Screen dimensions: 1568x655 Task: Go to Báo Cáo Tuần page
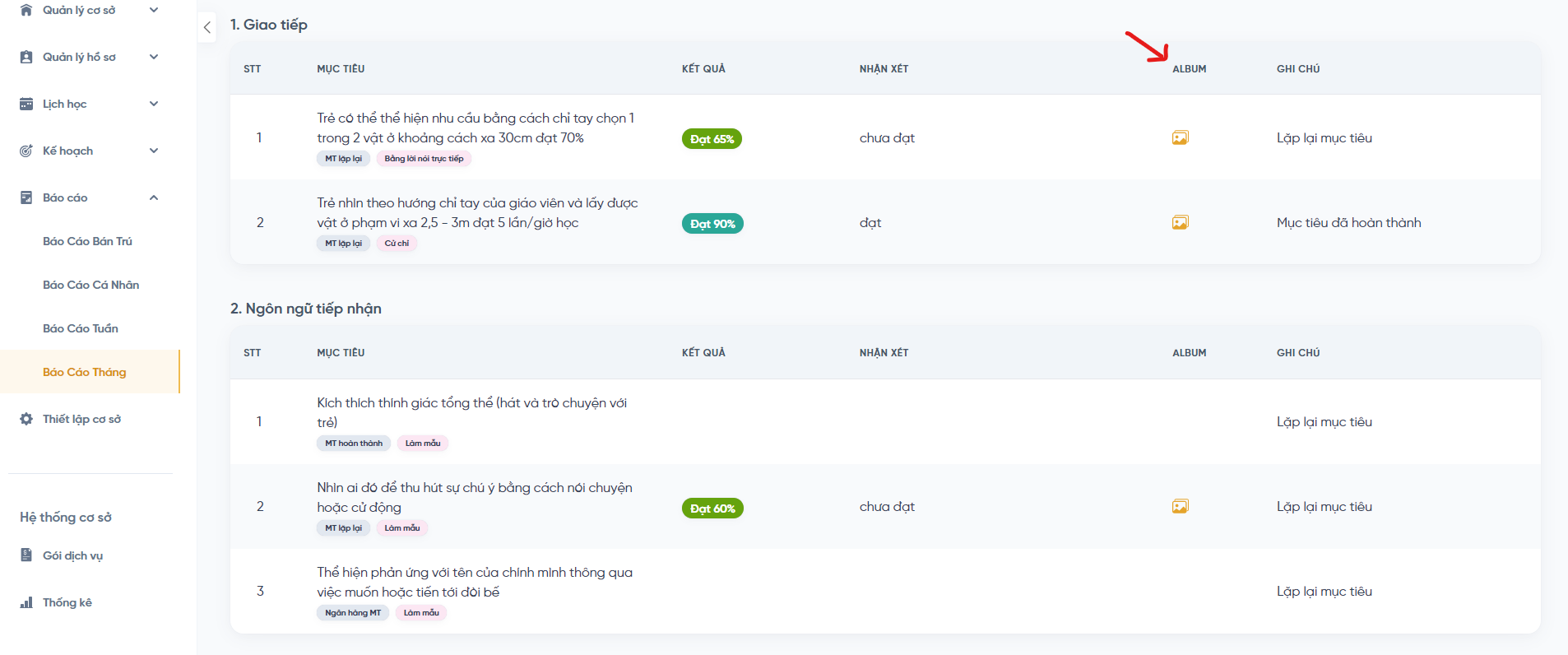(81, 328)
